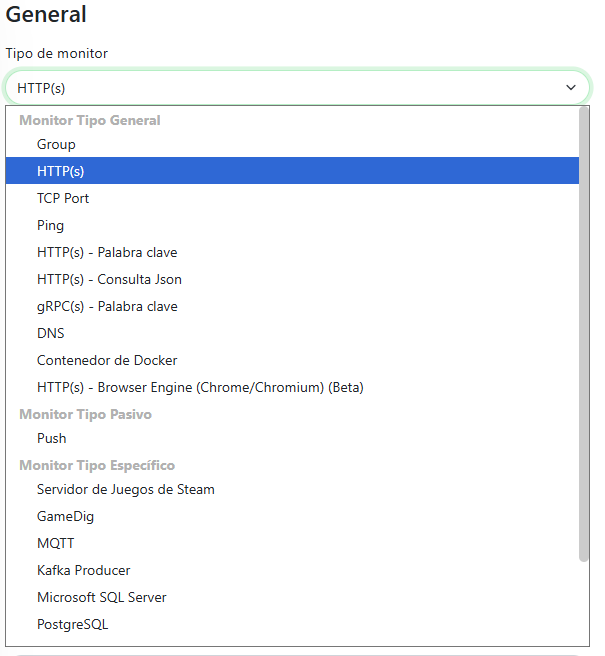Click the monitor type dropdown chevron

coord(571,88)
